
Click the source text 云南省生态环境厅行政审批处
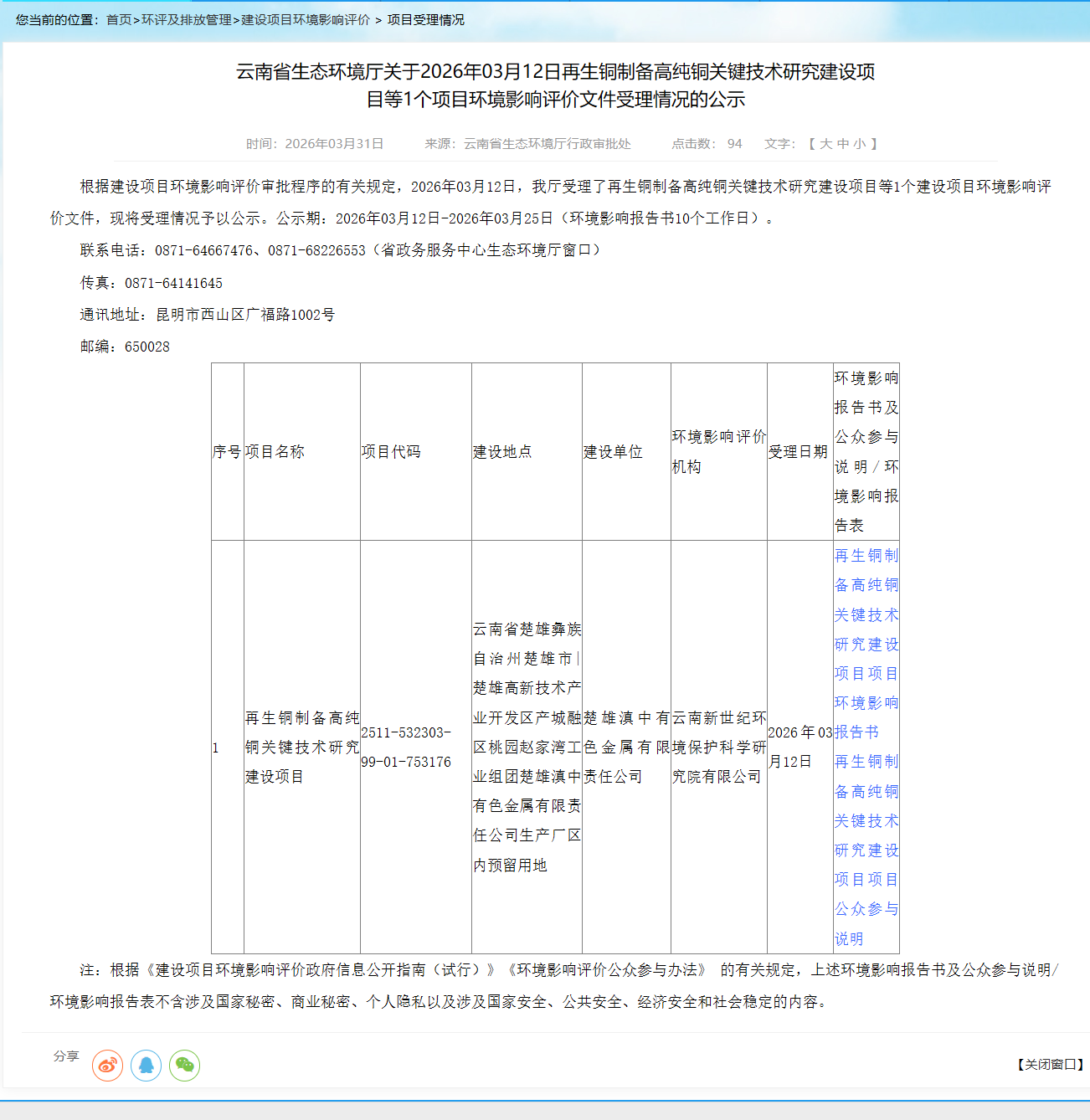(x=547, y=144)
